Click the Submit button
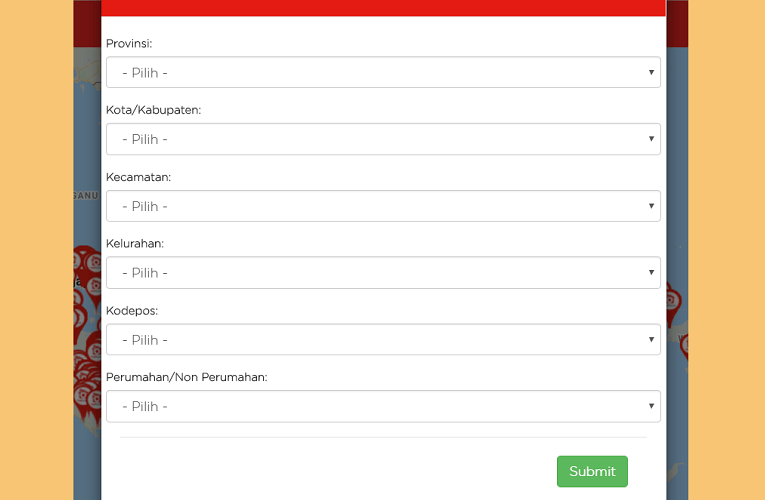Image resolution: width=765 pixels, height=500 pixels. click(592, 471)
